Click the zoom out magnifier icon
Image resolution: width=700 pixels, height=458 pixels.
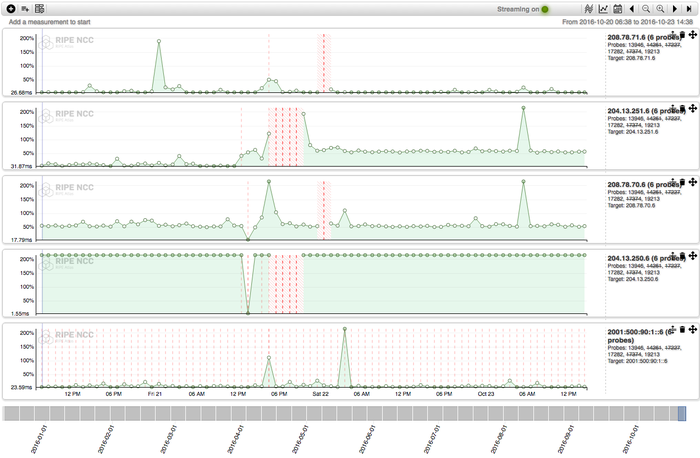pyautogui.click(x=646, y=8)
